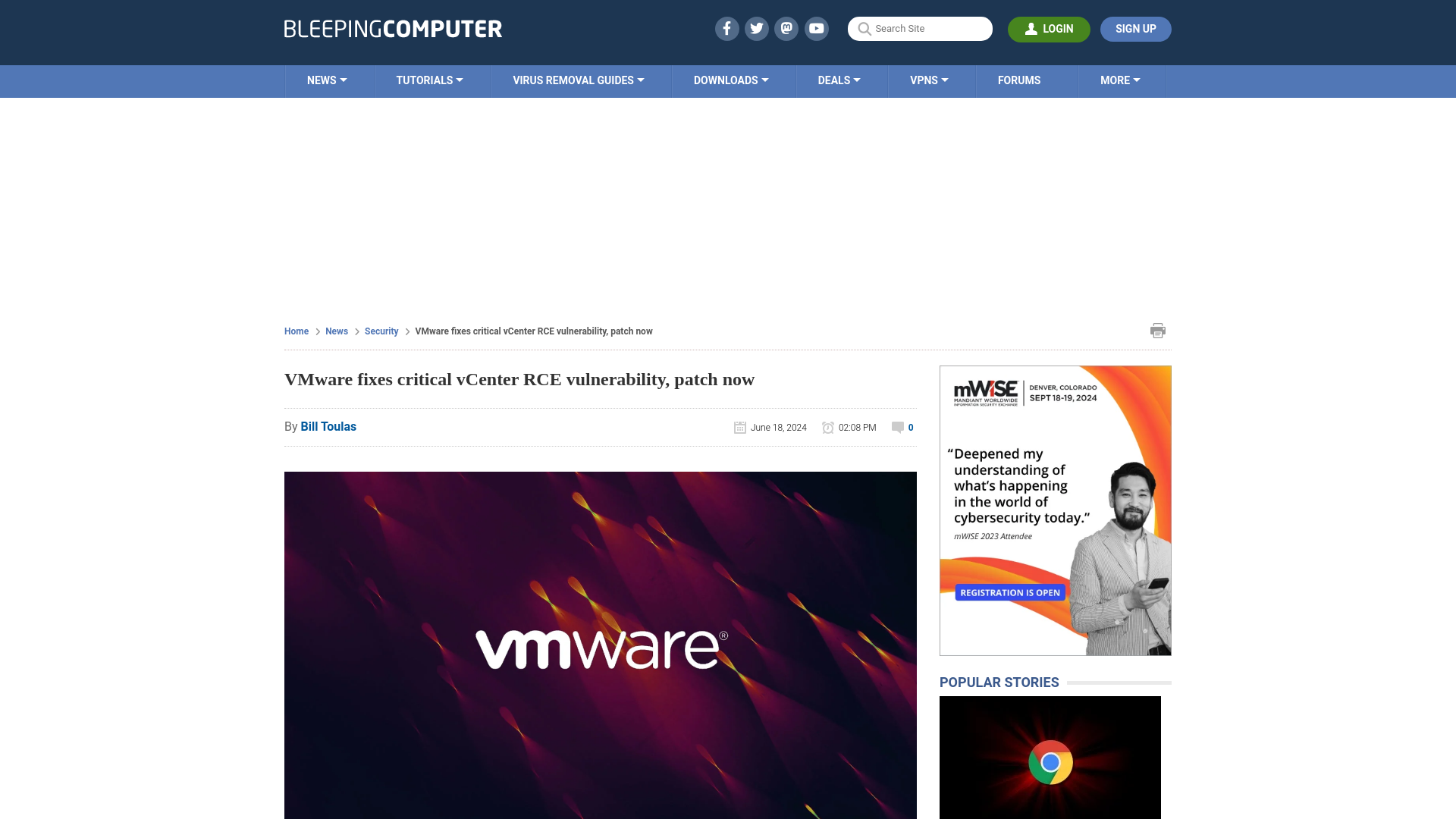Click the Search Site input field
Image resolution: width=1456 pixels, height=819 pixels.
[920, 29]
